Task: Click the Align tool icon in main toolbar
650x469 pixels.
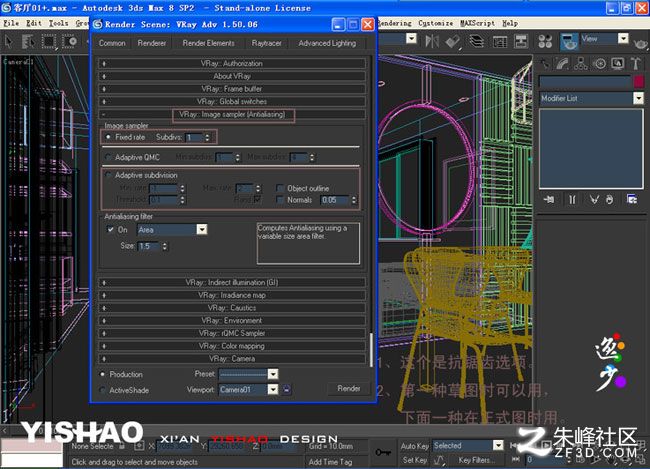Action: (x=453, y=41)
